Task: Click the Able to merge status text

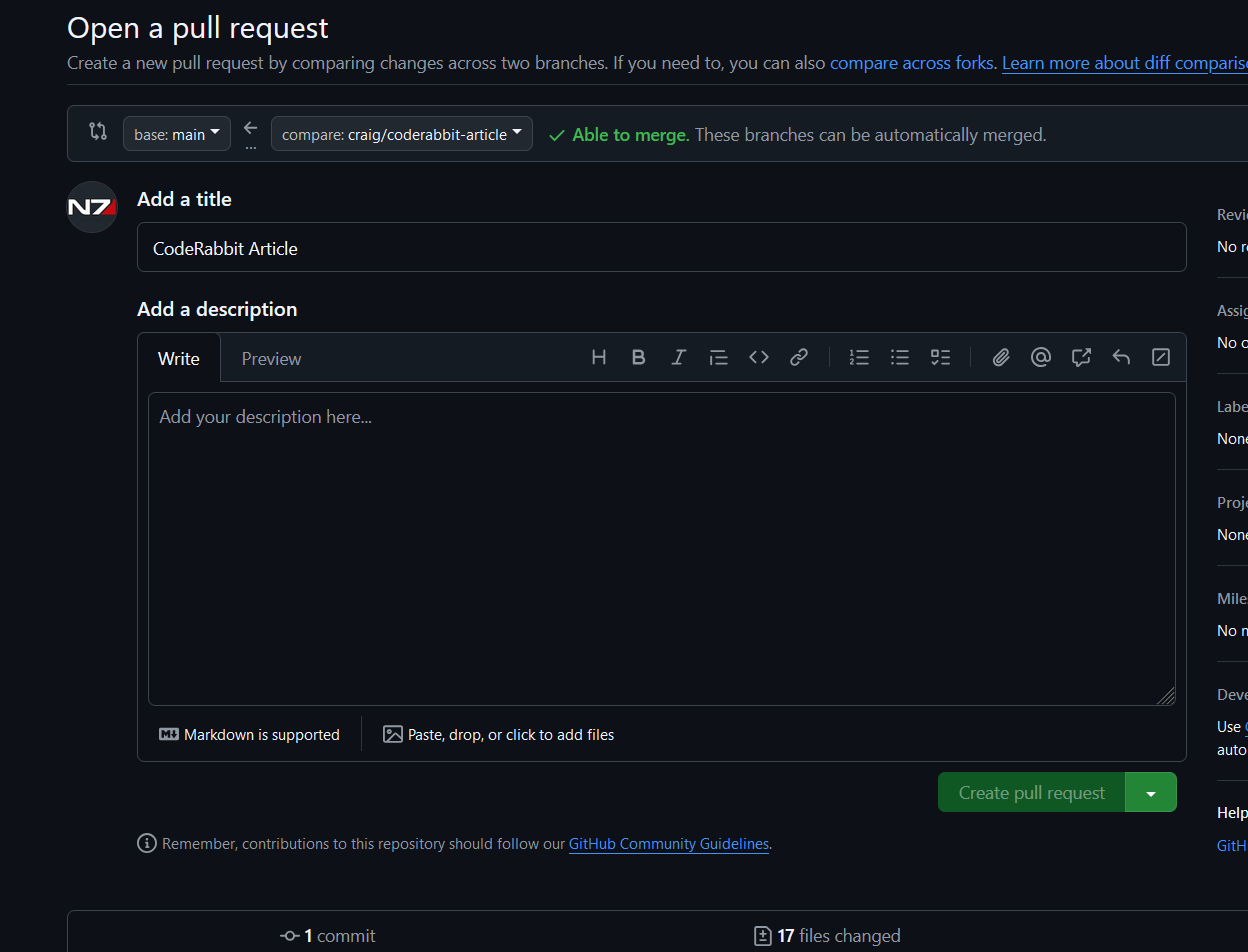Action: point(630,134)
